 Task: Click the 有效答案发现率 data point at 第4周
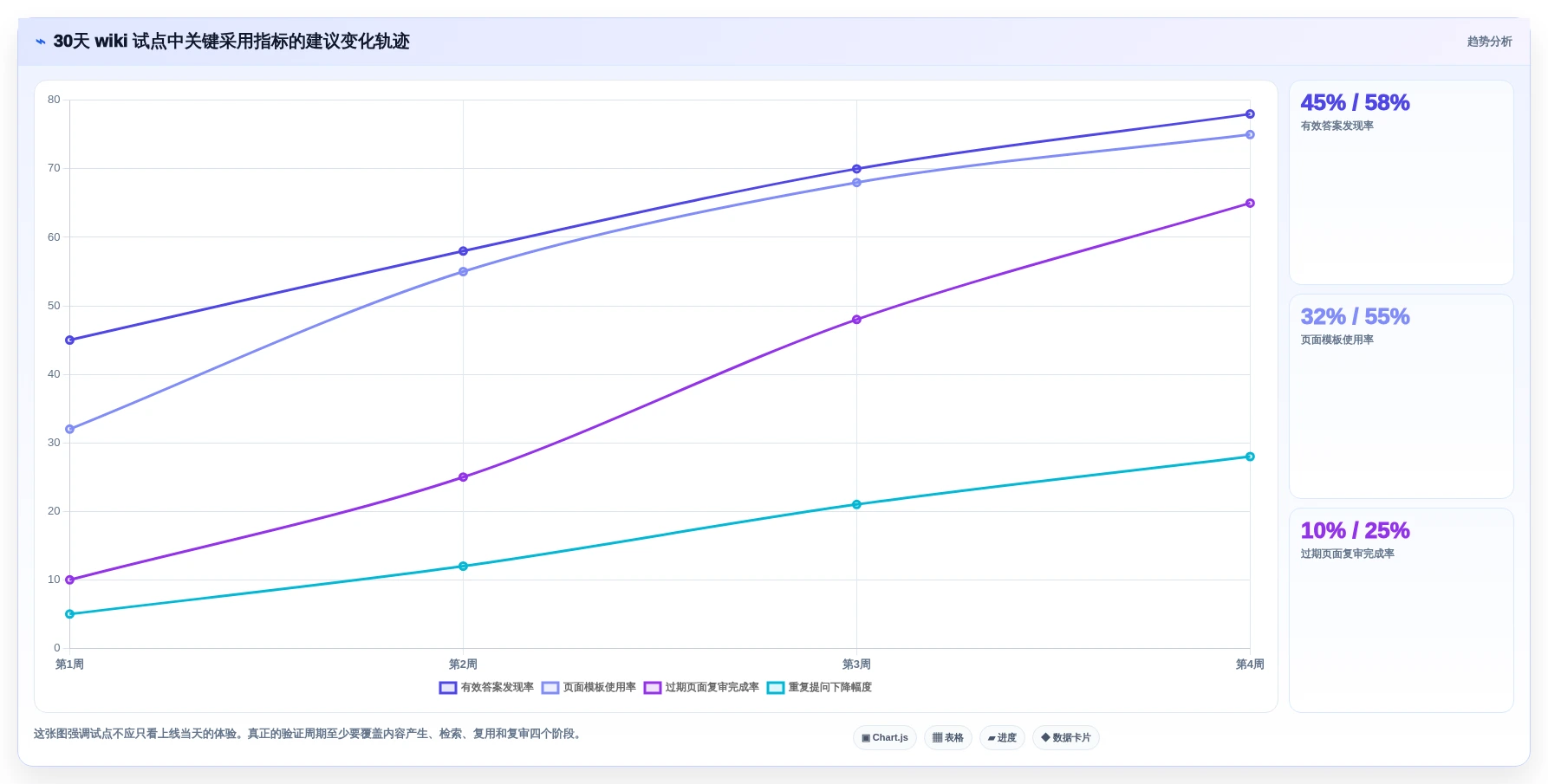[x=1250, y=114]
